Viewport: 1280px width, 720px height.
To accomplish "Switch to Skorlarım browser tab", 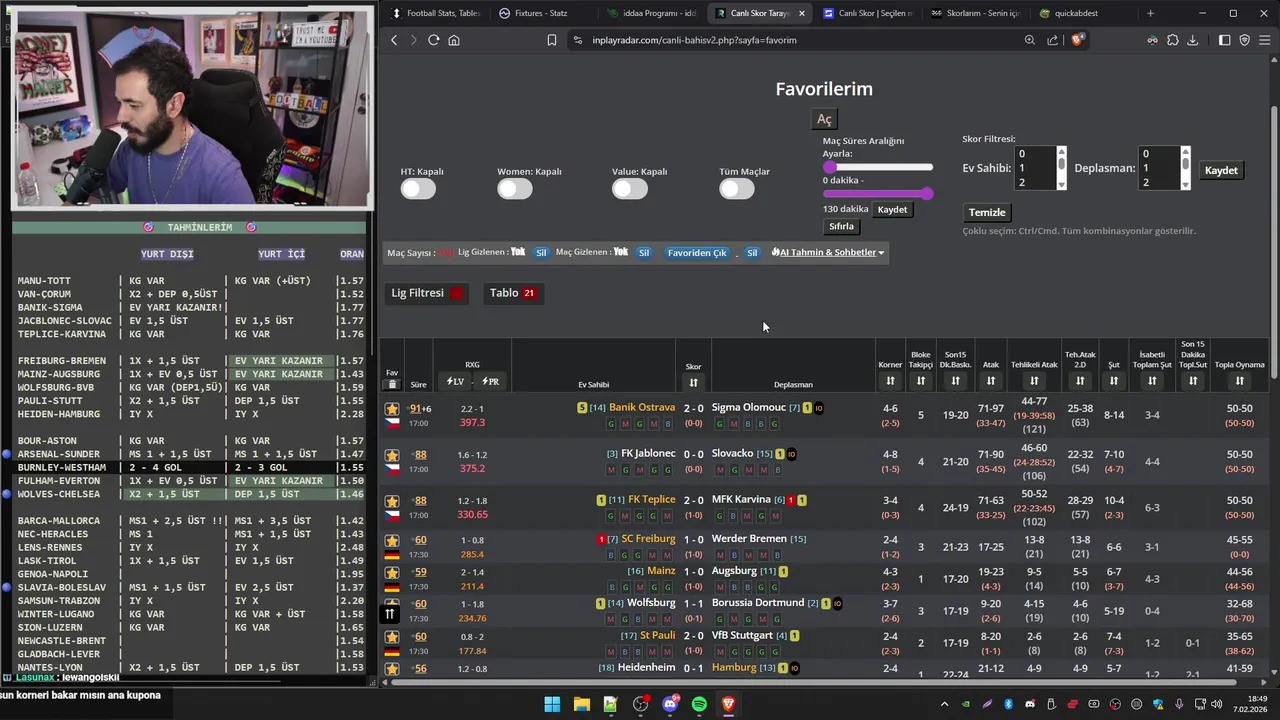I will [x=975, y=13].
